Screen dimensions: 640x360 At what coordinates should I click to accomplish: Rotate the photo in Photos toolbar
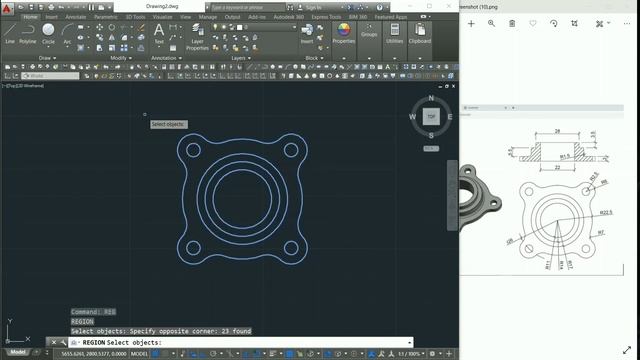[x=553, y=24]
